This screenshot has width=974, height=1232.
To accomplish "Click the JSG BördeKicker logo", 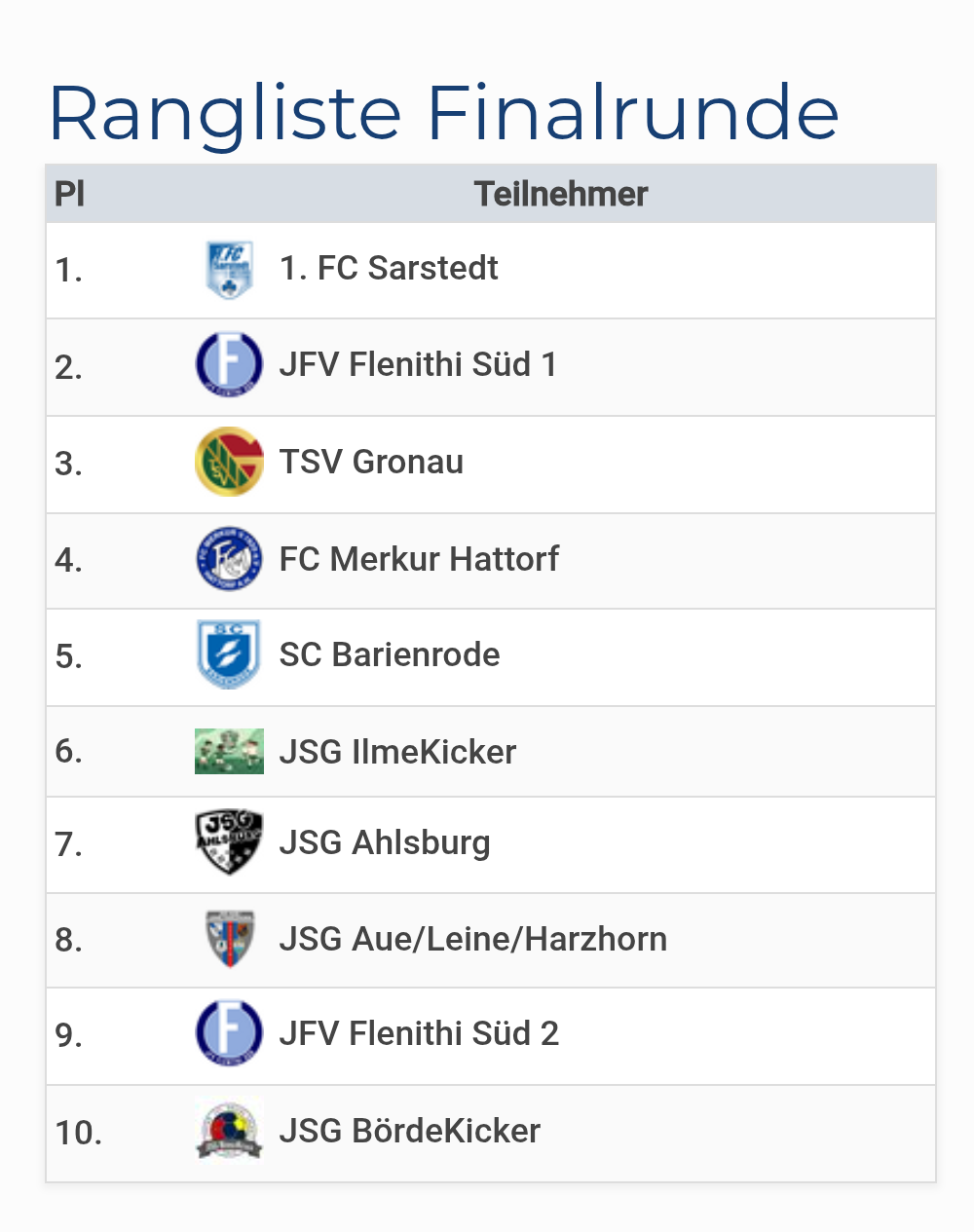I will pos(229,1131).
